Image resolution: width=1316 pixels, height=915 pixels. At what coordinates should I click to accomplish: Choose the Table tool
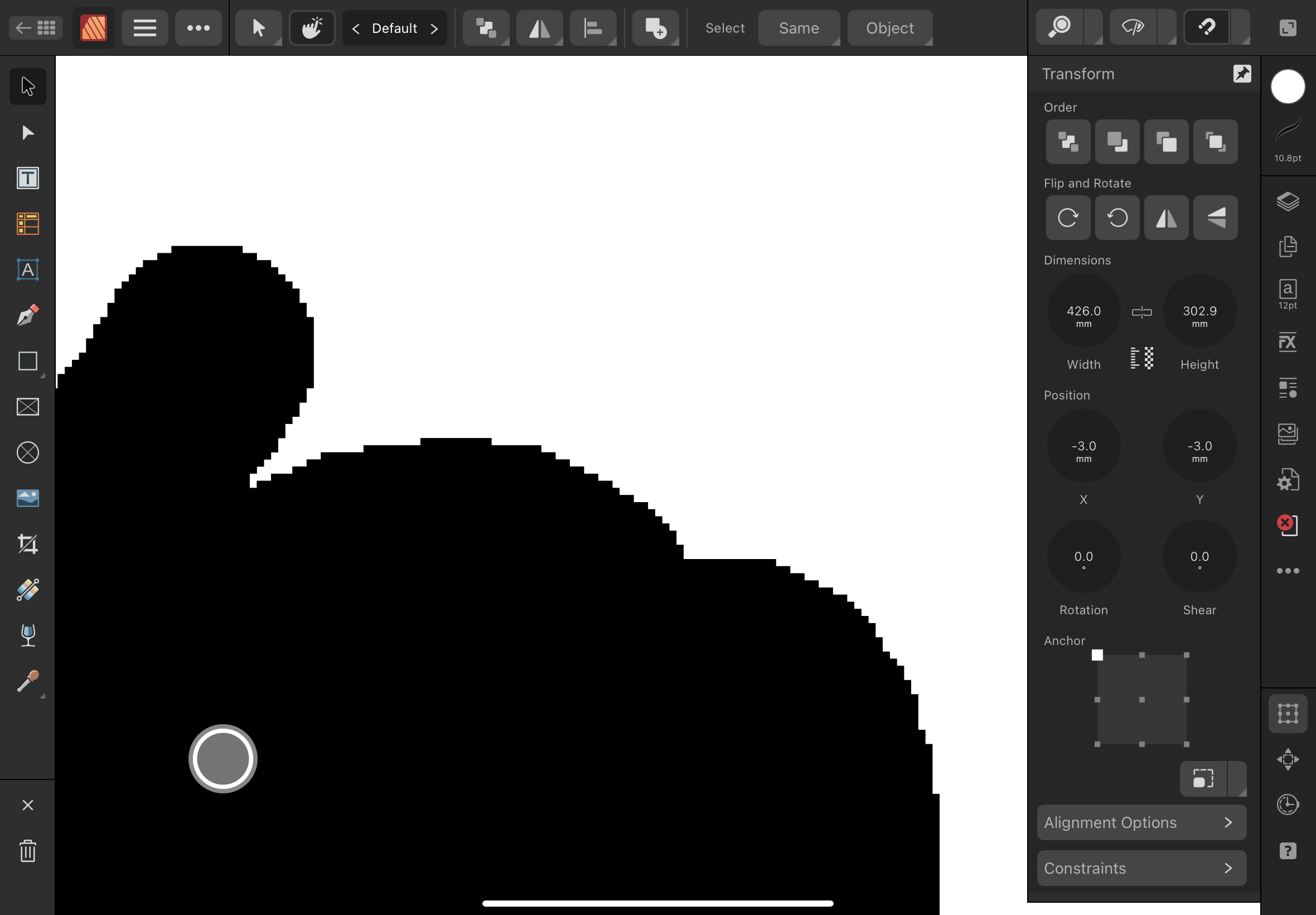pyautogui.click(x=27, y=224)
